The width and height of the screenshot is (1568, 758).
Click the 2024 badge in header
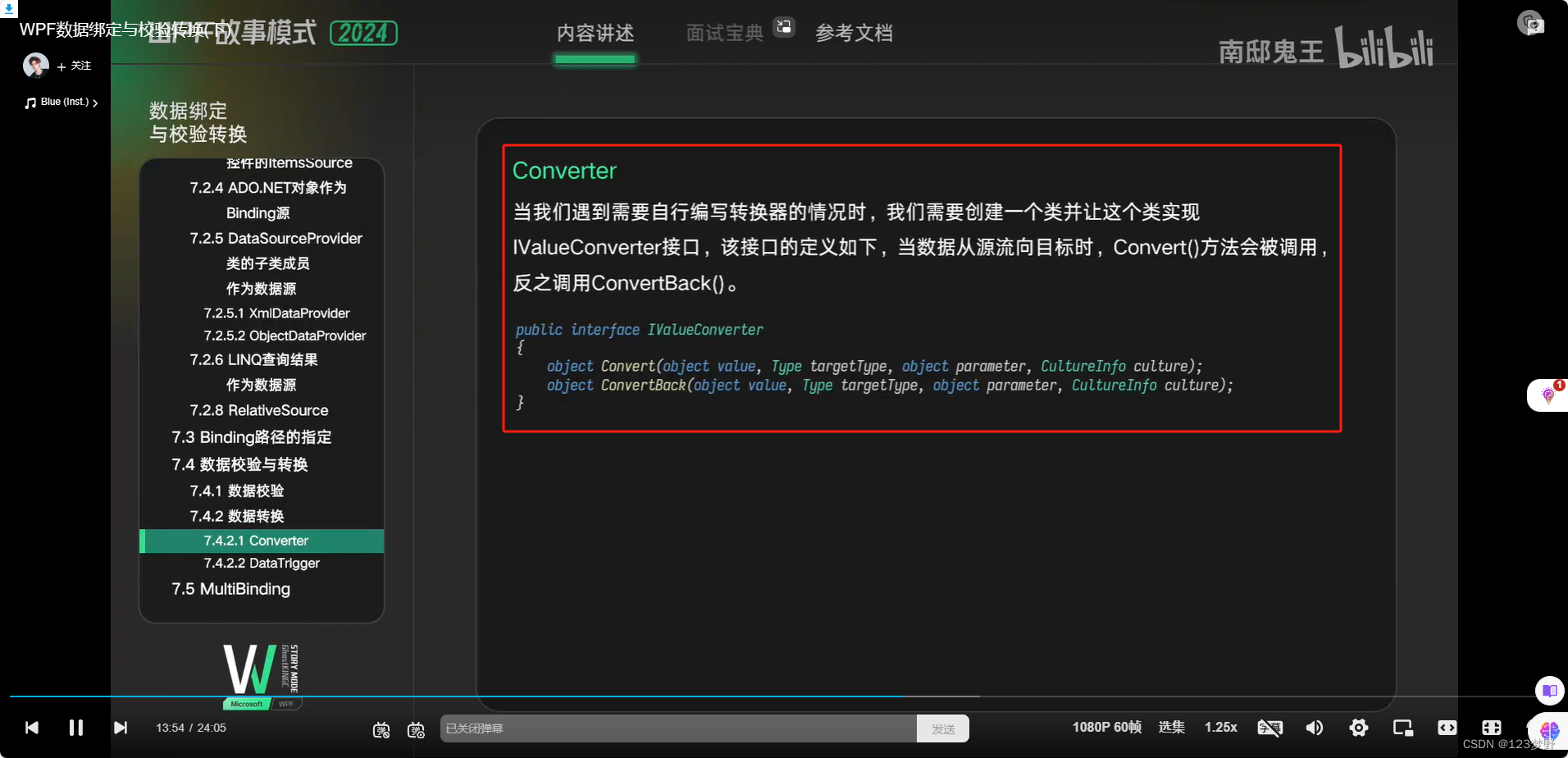[x=364, y=33]
